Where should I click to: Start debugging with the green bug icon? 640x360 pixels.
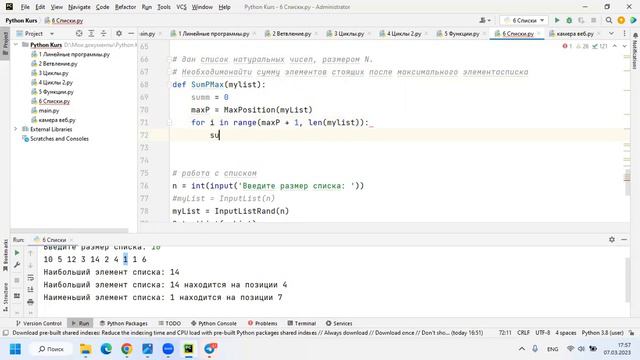569,20
